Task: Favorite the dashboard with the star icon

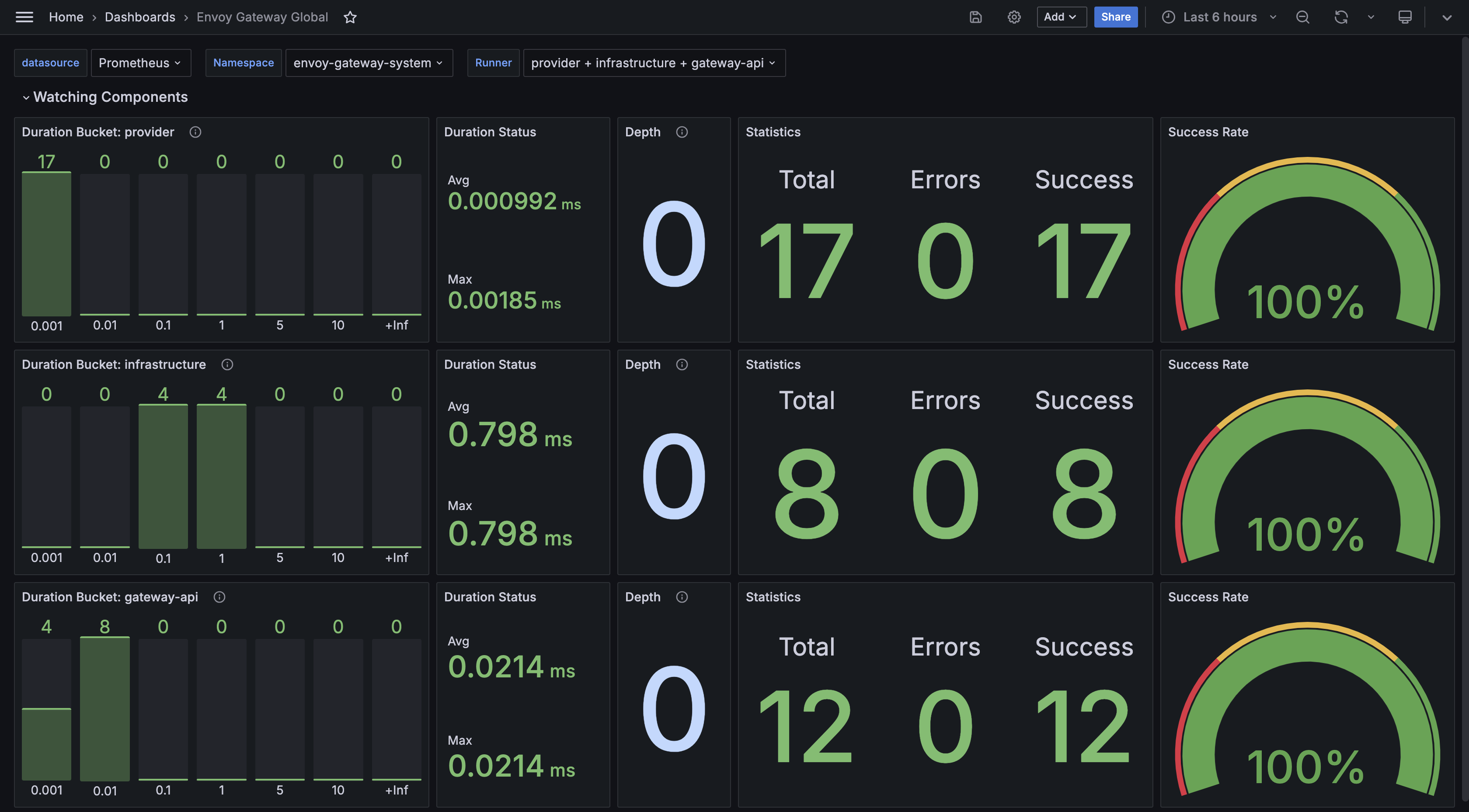Action: [x=350, y=17]
